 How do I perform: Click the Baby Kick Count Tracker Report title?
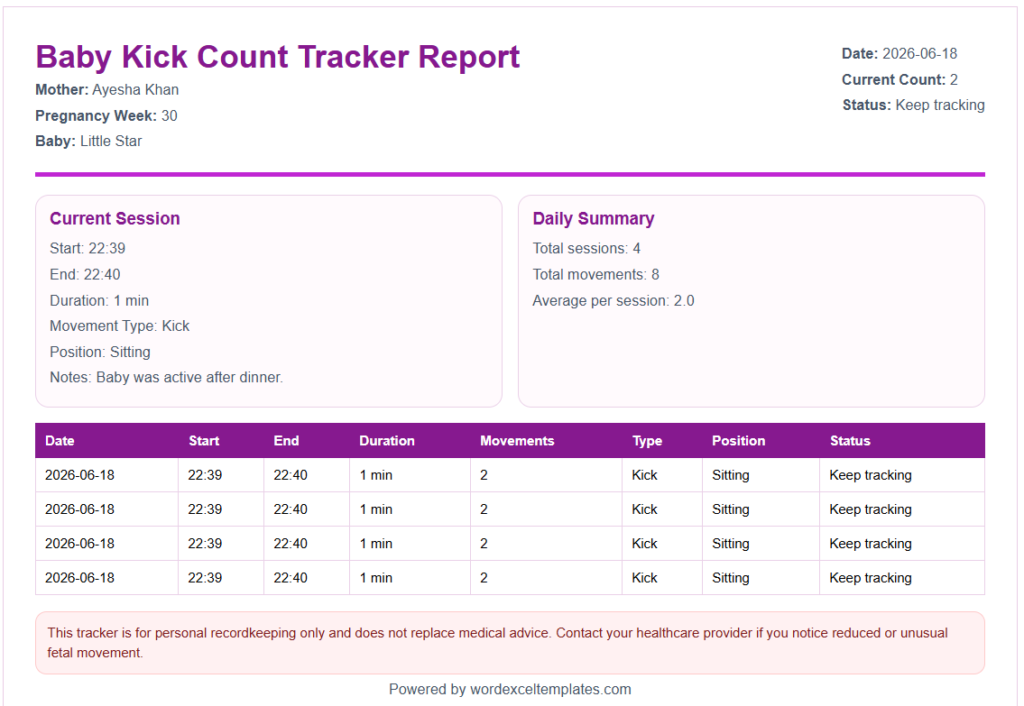pos(278,57)
